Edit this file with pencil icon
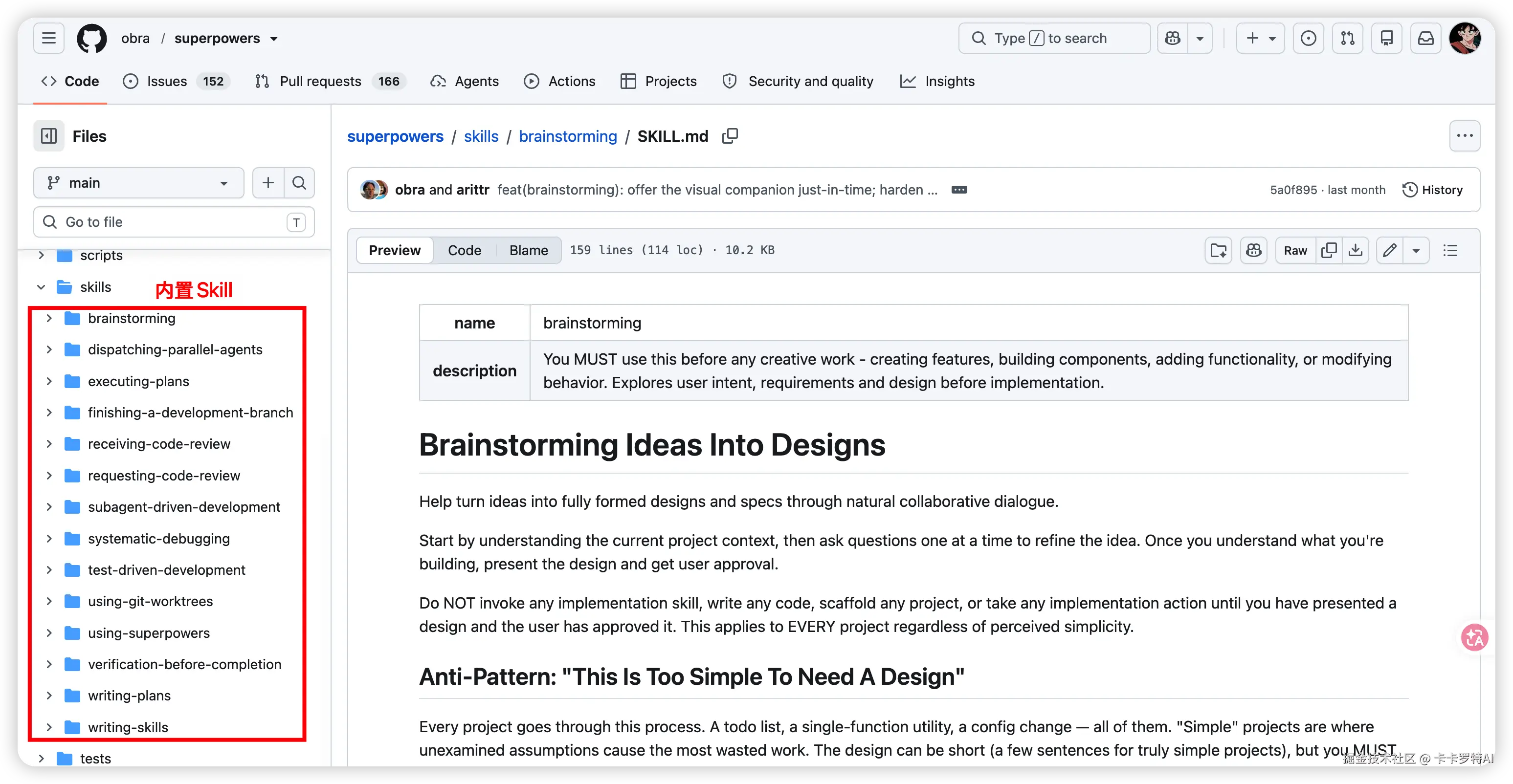This screenshot has height=784, width=1513. click(x=1390, y=250)
